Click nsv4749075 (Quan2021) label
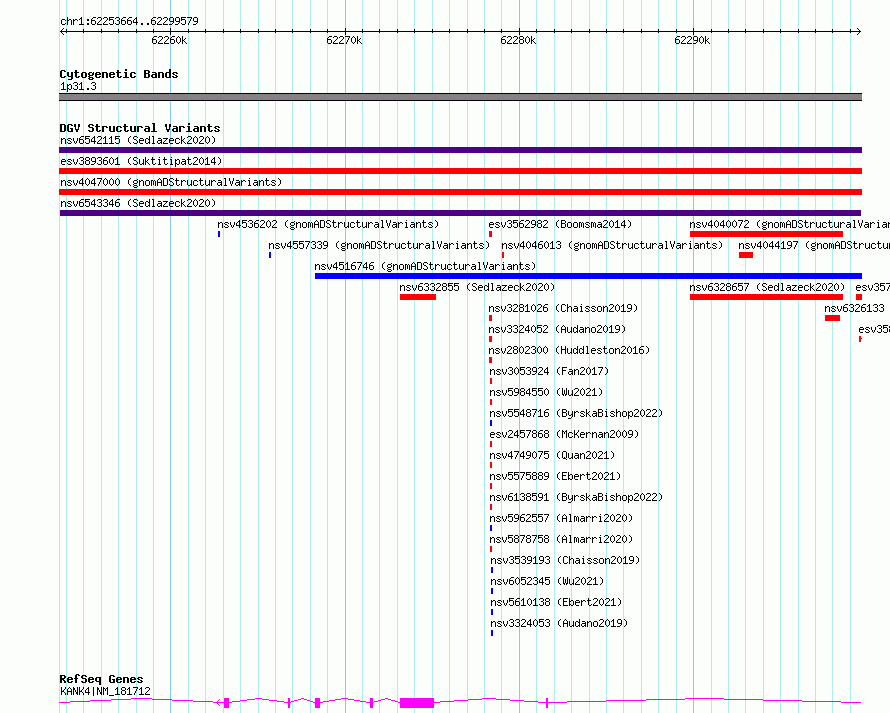This screenshot has width=890, height=713. 552,455
